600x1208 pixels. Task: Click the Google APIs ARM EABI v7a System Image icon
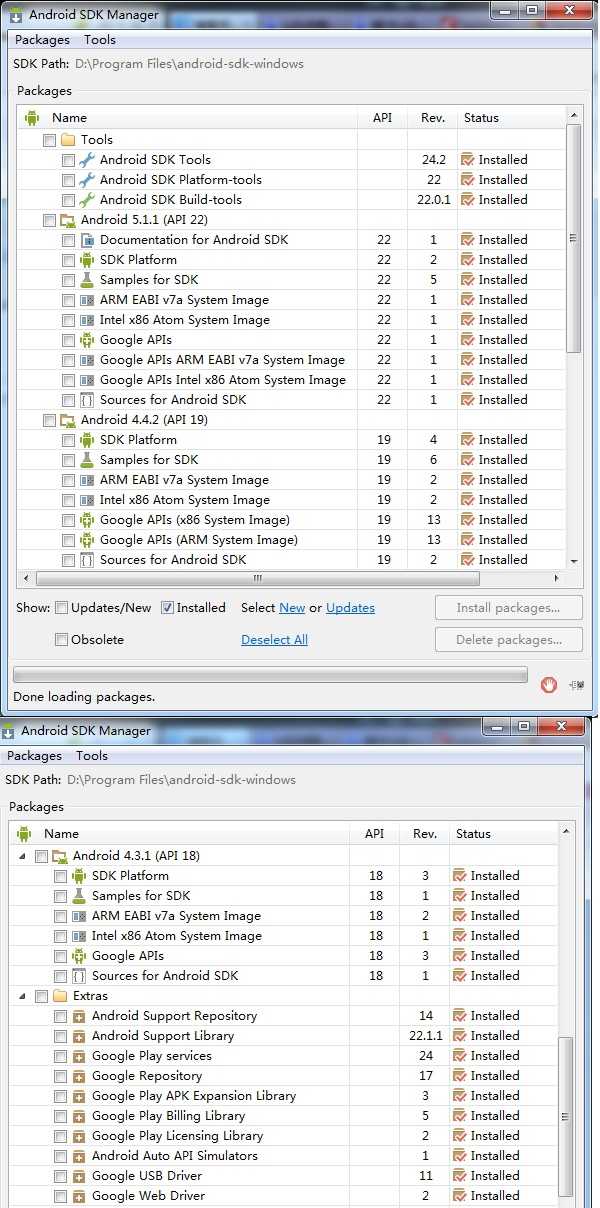[x=87, y=360]
